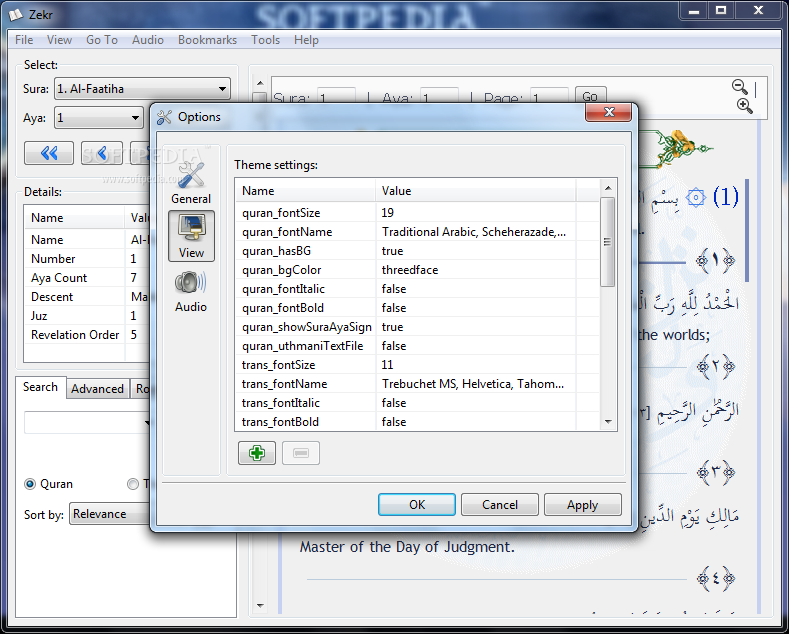
Task: Go to previous aya with single arrow
Action: [x=102, y=153]
